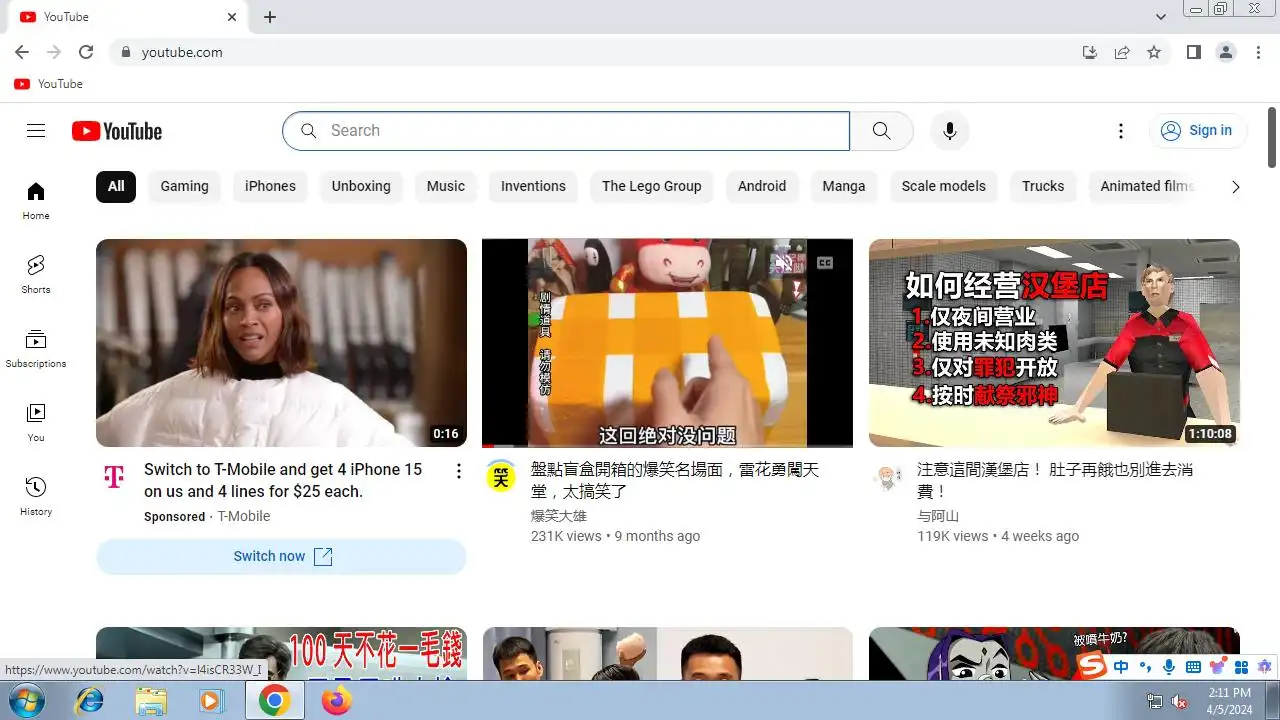The height and width of the screenshot is (720, 1280).
Task: Open Firefox from the taskbar
Action: click(x=337, y=701)
